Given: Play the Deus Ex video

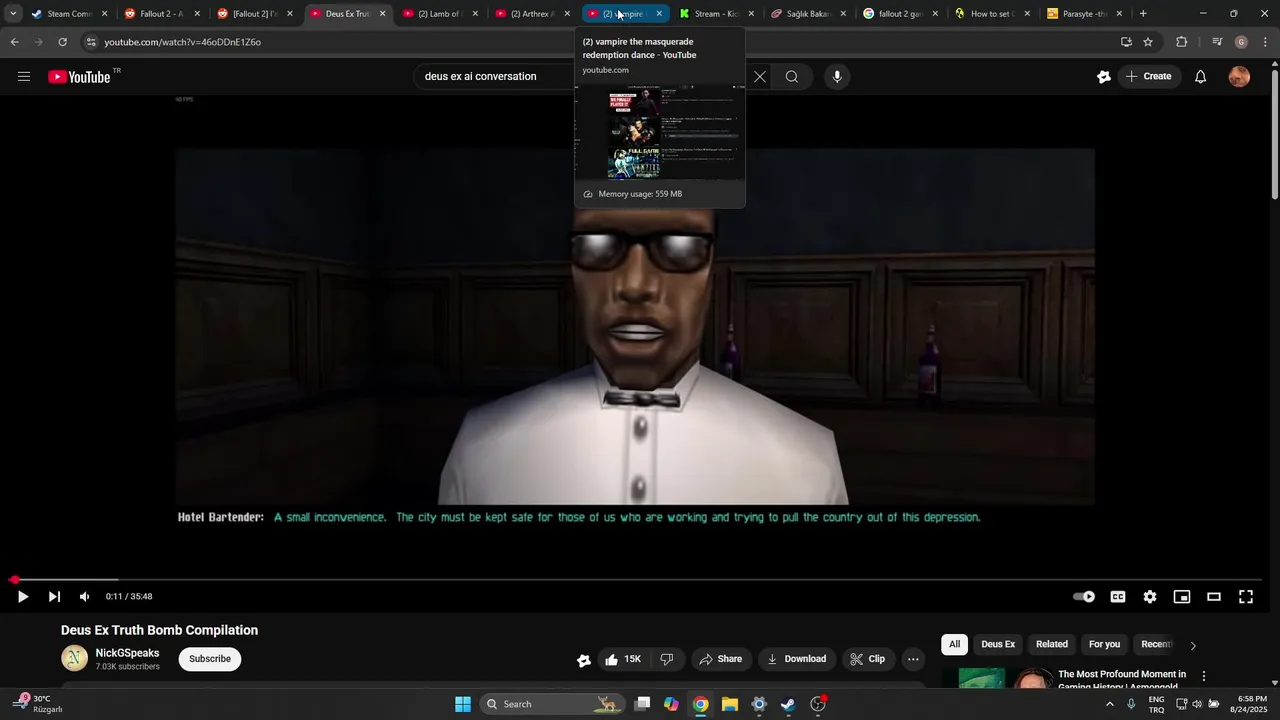Looking at the screenshot, I should click(22, 597).
